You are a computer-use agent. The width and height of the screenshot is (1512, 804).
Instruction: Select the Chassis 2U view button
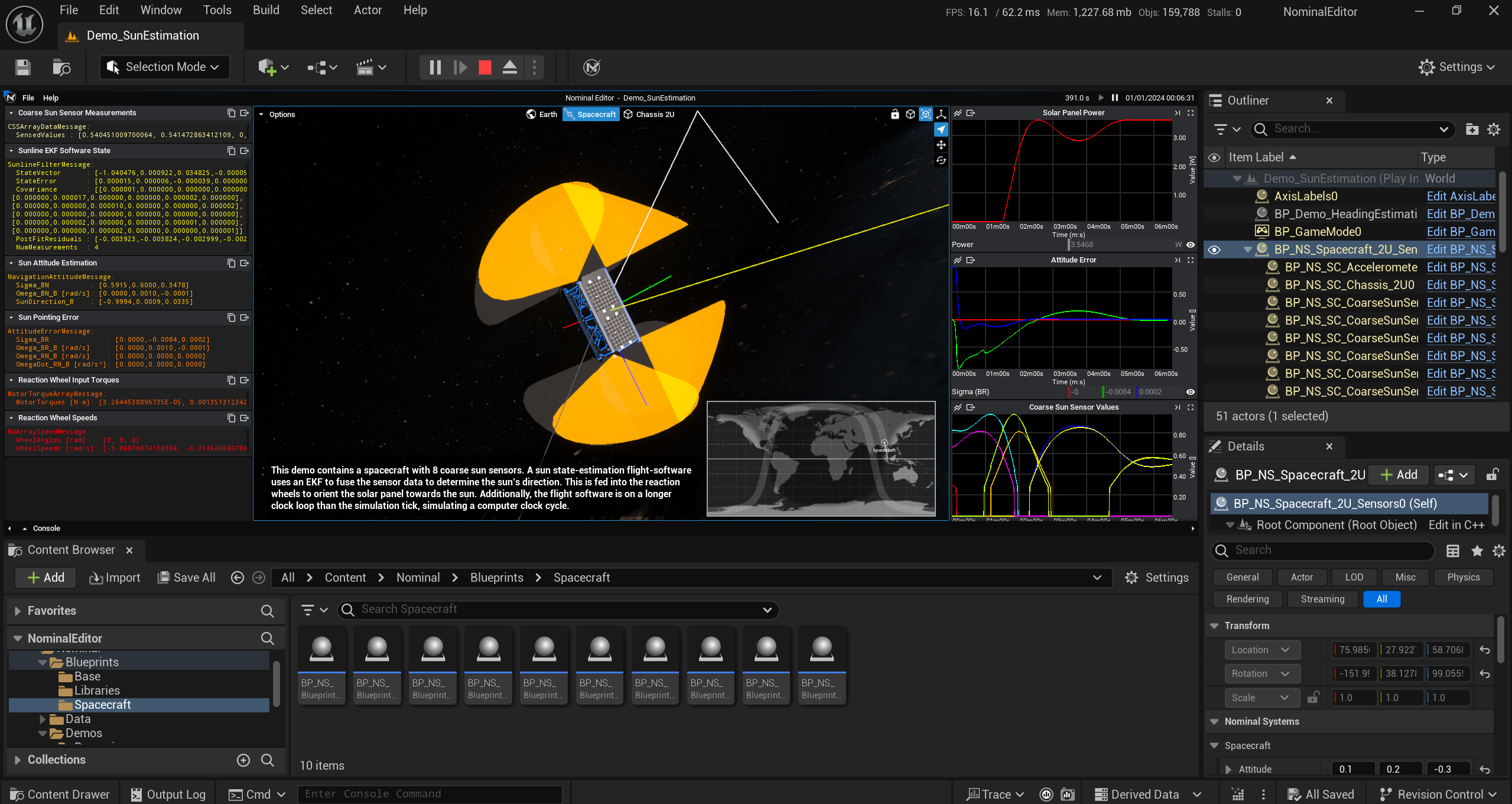point(649,115)
